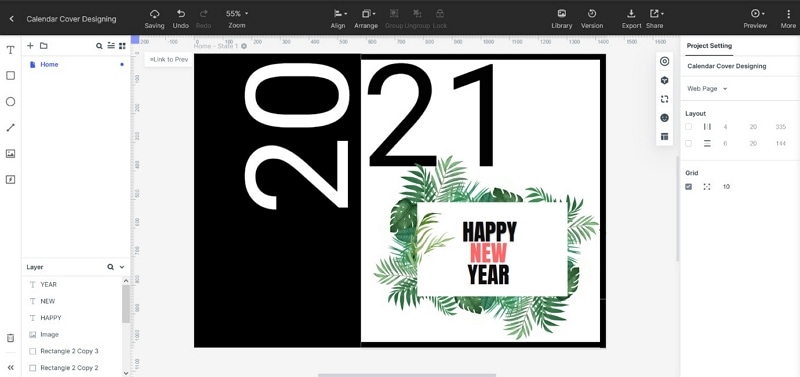
Task: Switch pages to grid thumbnail view
Action: click(x=122, y=46)
